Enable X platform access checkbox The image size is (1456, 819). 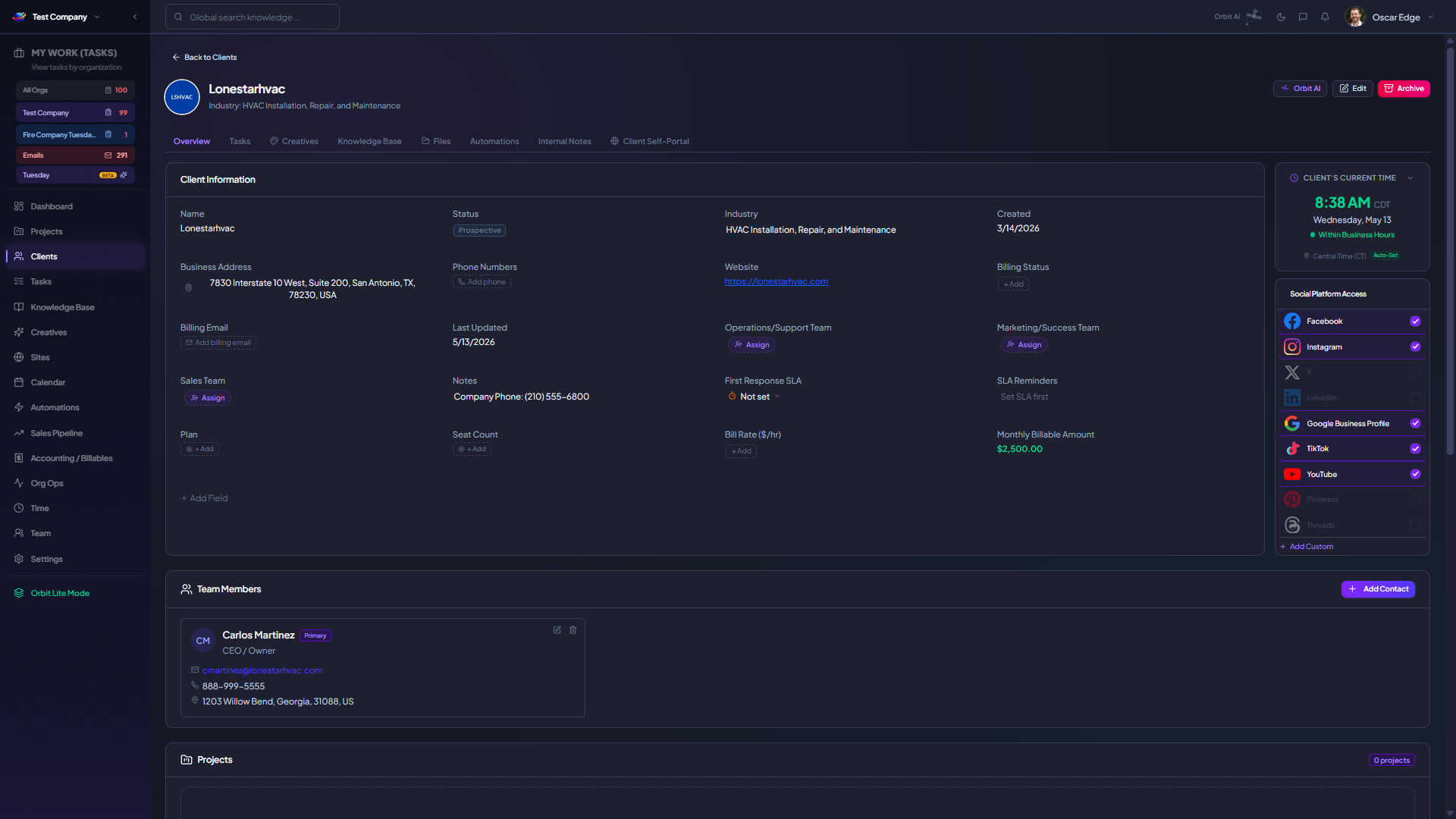point(1415,372)
